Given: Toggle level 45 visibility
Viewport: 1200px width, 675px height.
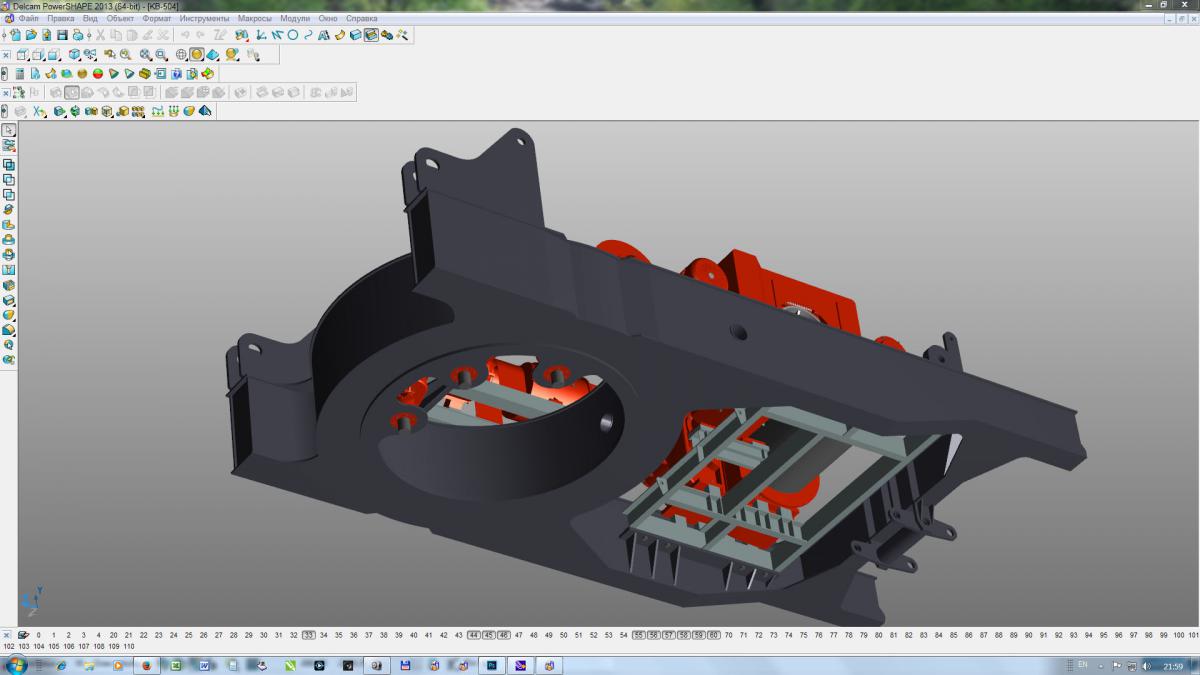Looking at the screenshot, I should point(489,635).
